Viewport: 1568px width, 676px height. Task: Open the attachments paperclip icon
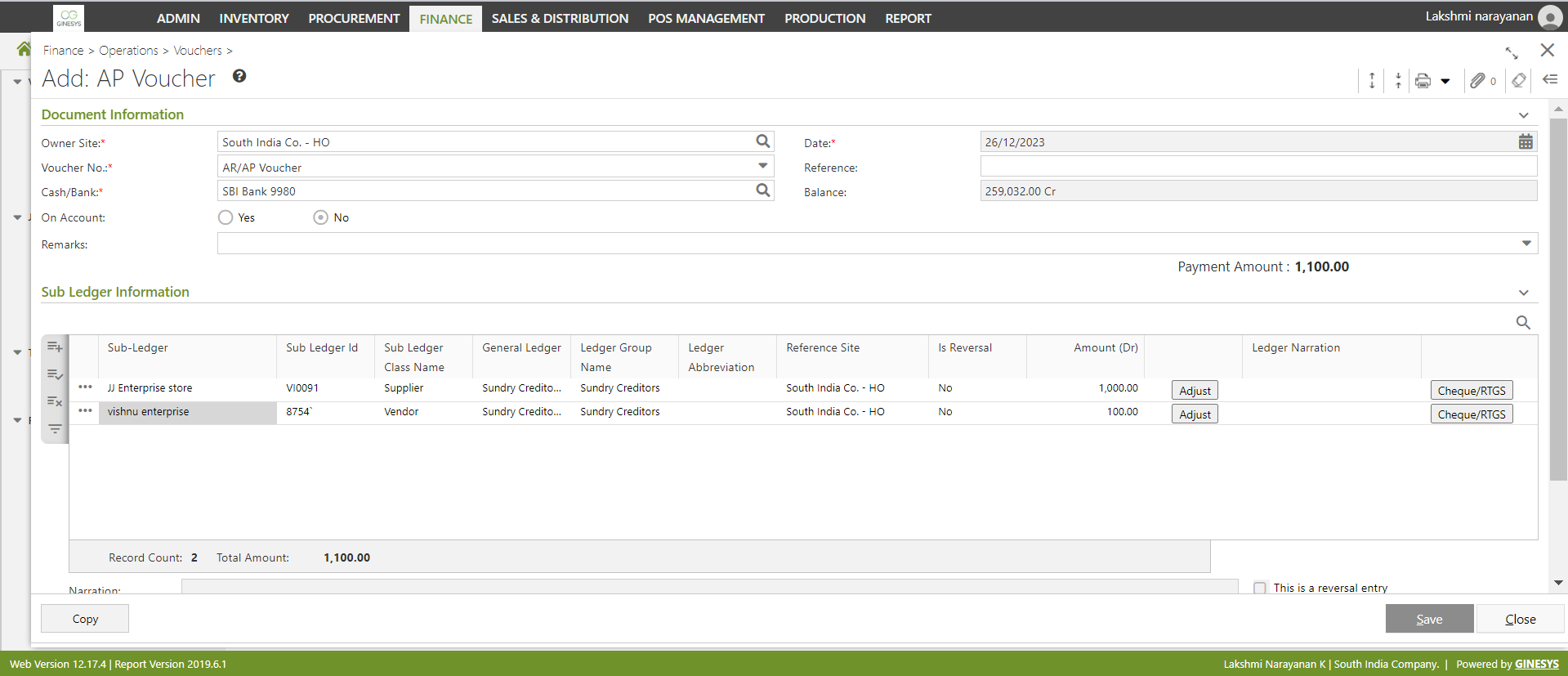1477,80
